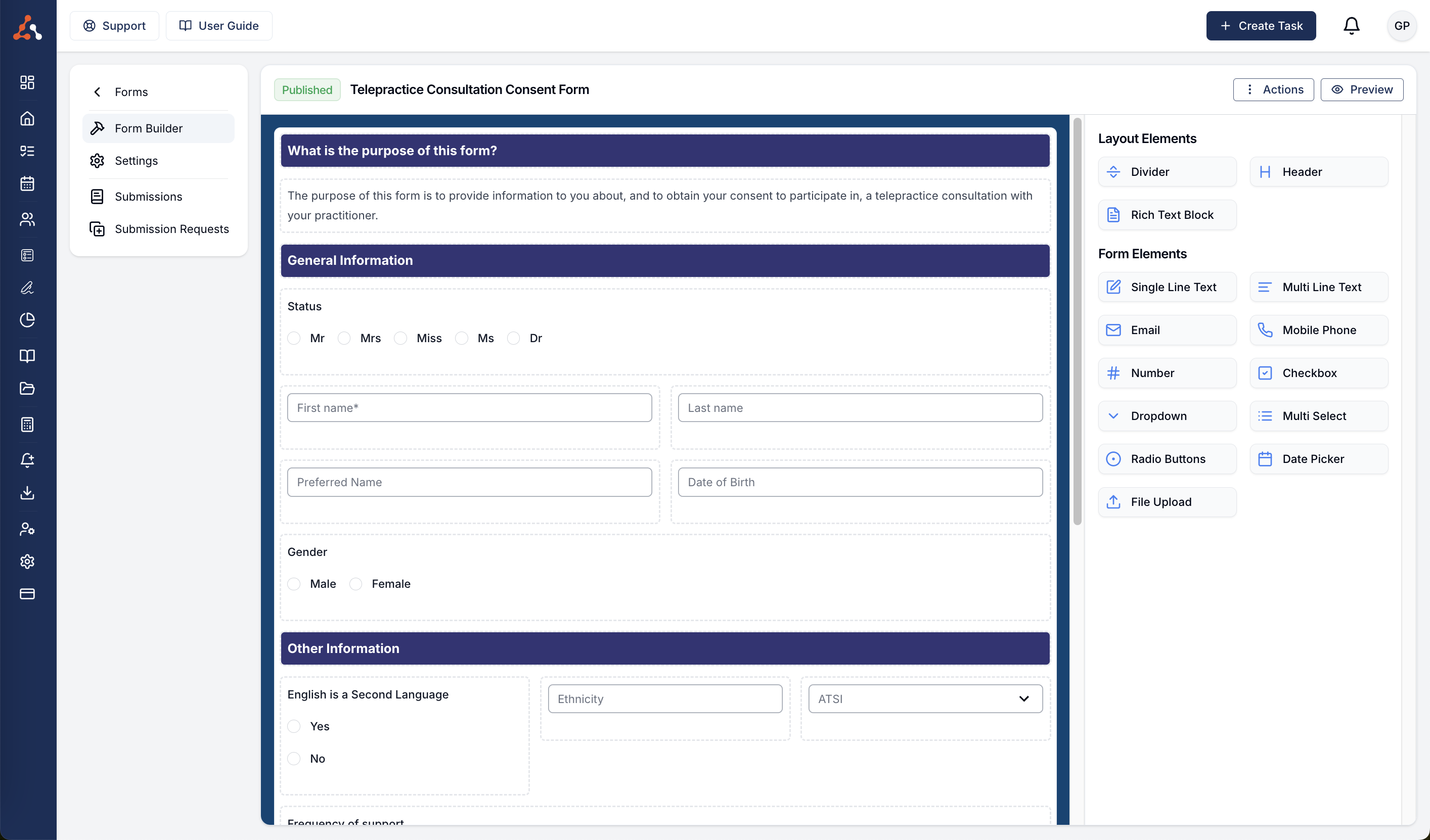Open the folder icon in sidebar

(x=27, y=388)
